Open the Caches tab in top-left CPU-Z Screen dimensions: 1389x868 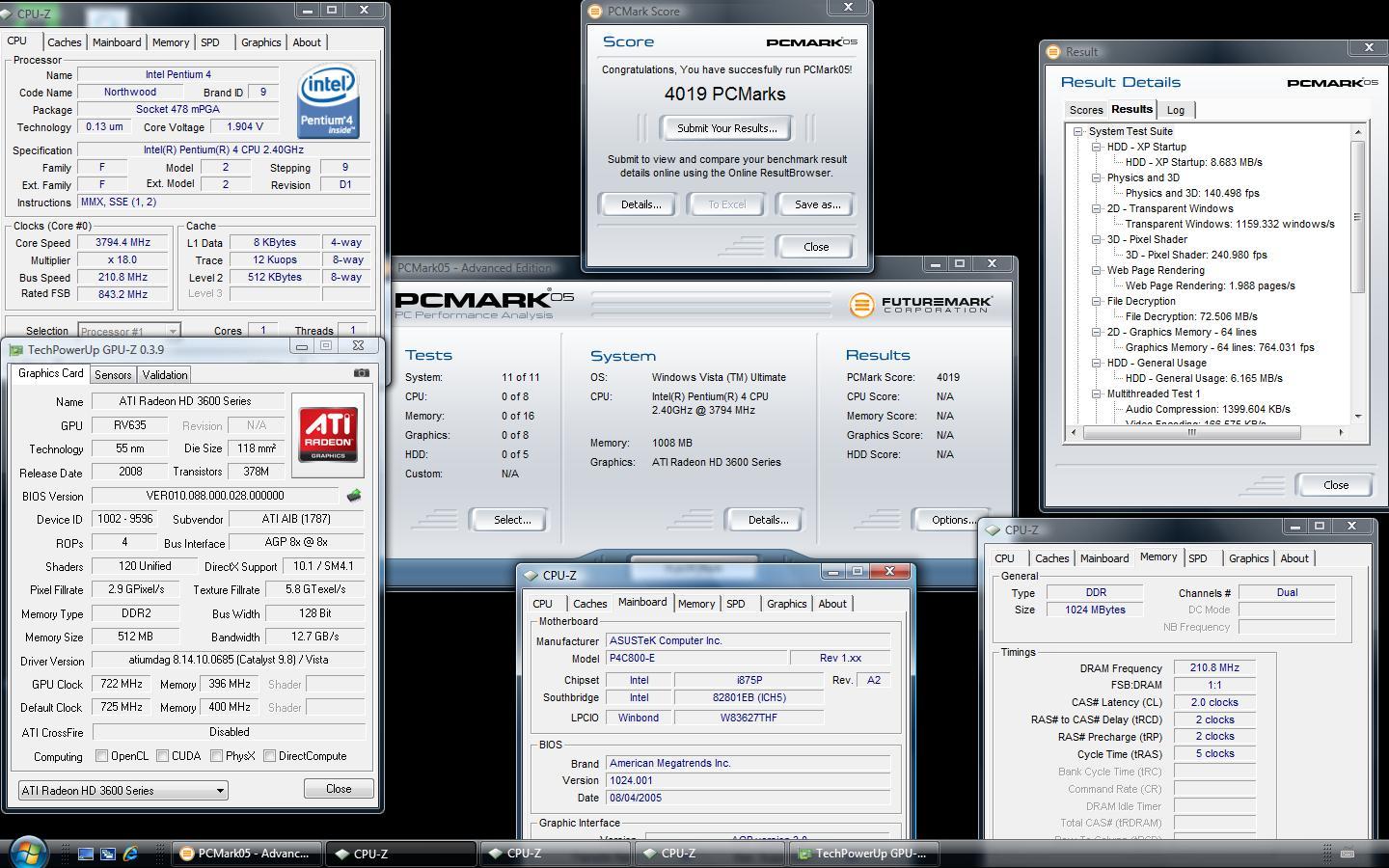pos(65,42)
